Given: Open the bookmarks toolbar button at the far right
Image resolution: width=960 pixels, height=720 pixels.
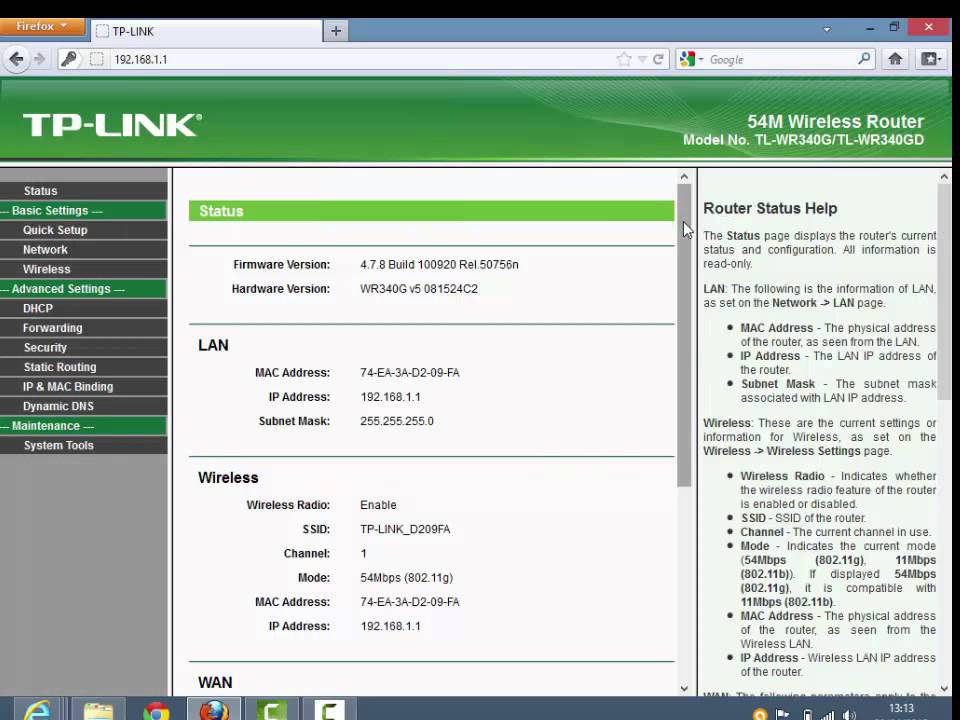Looking at the screenshot, I should 931,59.
